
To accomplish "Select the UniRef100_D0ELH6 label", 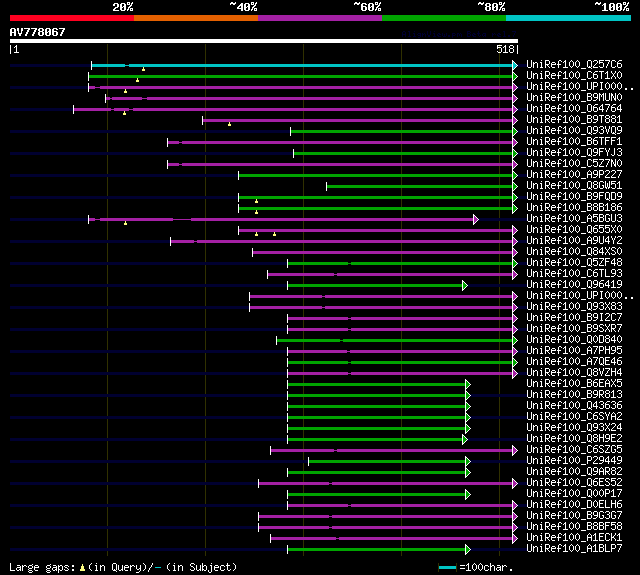I will pyautogui.click(x=574, y=505).
